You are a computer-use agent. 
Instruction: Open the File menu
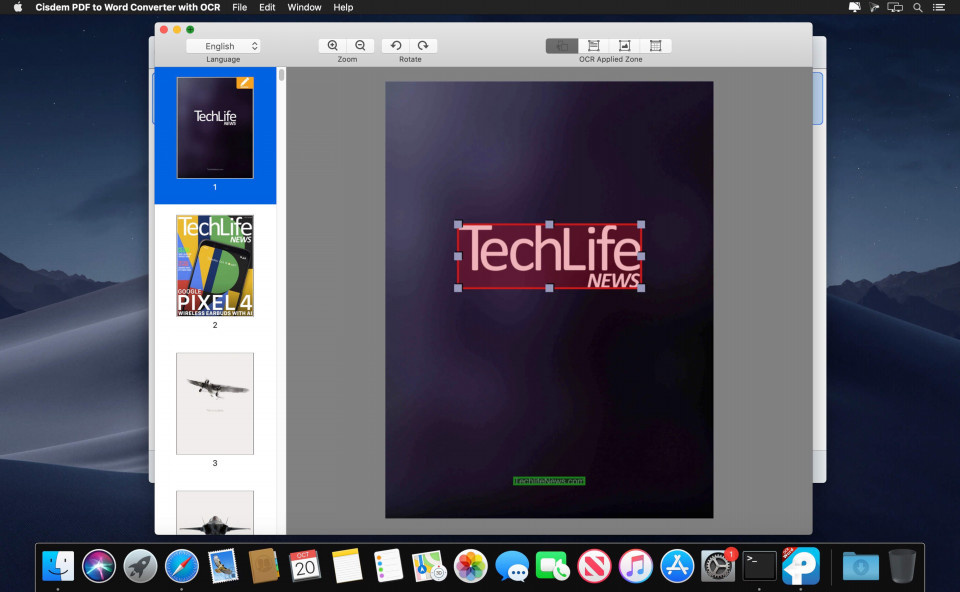239,7
